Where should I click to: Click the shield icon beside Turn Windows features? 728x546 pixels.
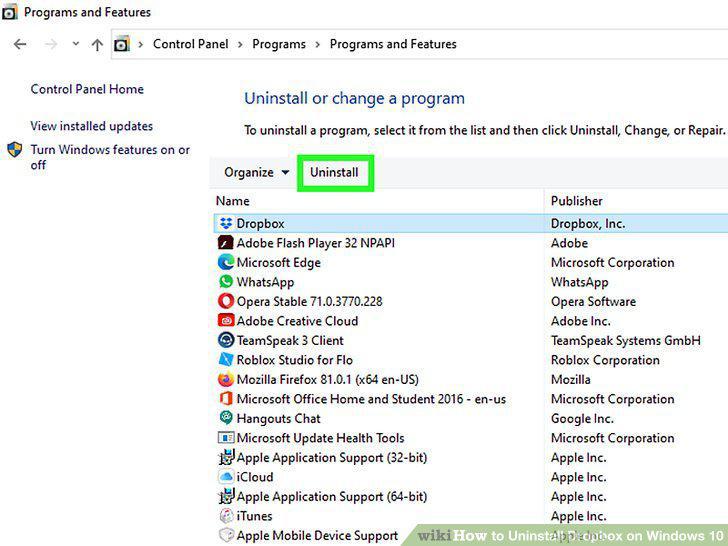click(x=15, y=150)
